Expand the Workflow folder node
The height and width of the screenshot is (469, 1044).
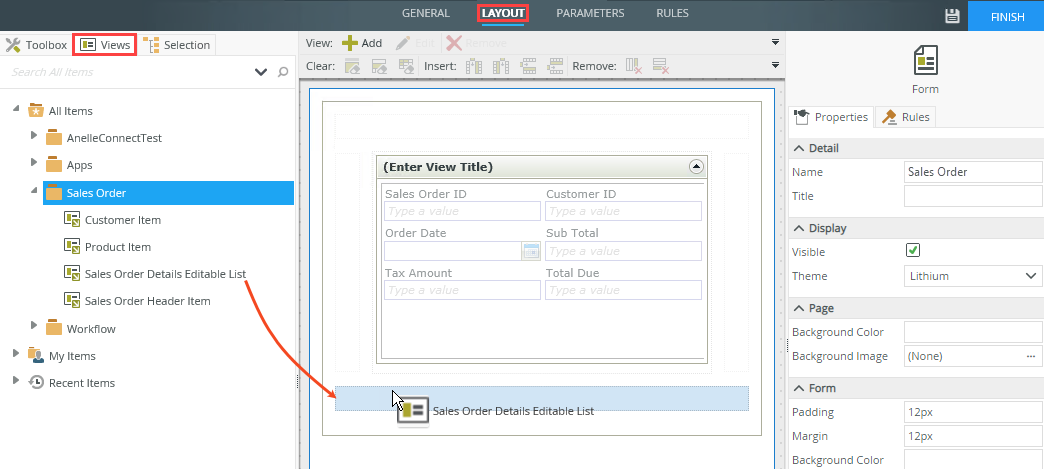pos(34,325)
